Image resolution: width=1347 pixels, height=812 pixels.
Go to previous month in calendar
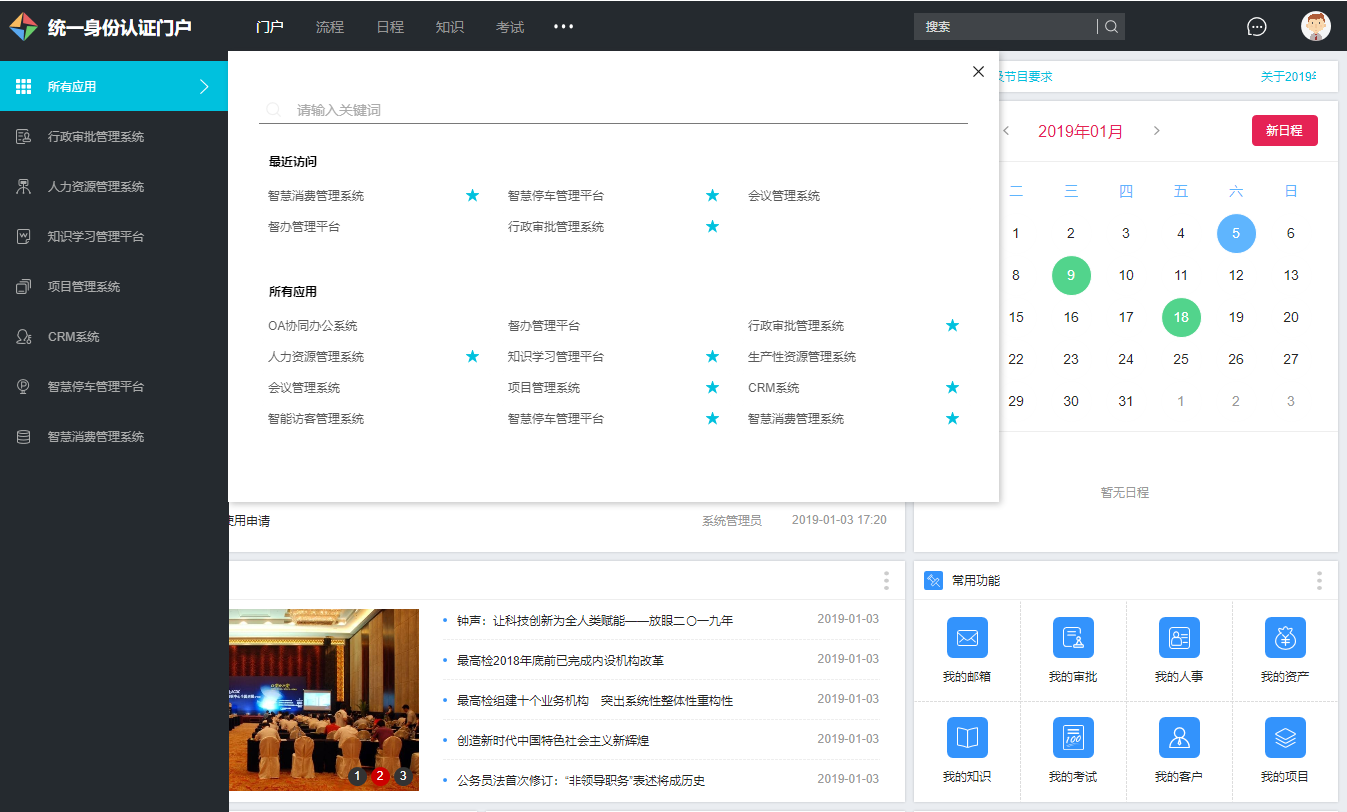pyautogui.click(x=1006, y=131)
